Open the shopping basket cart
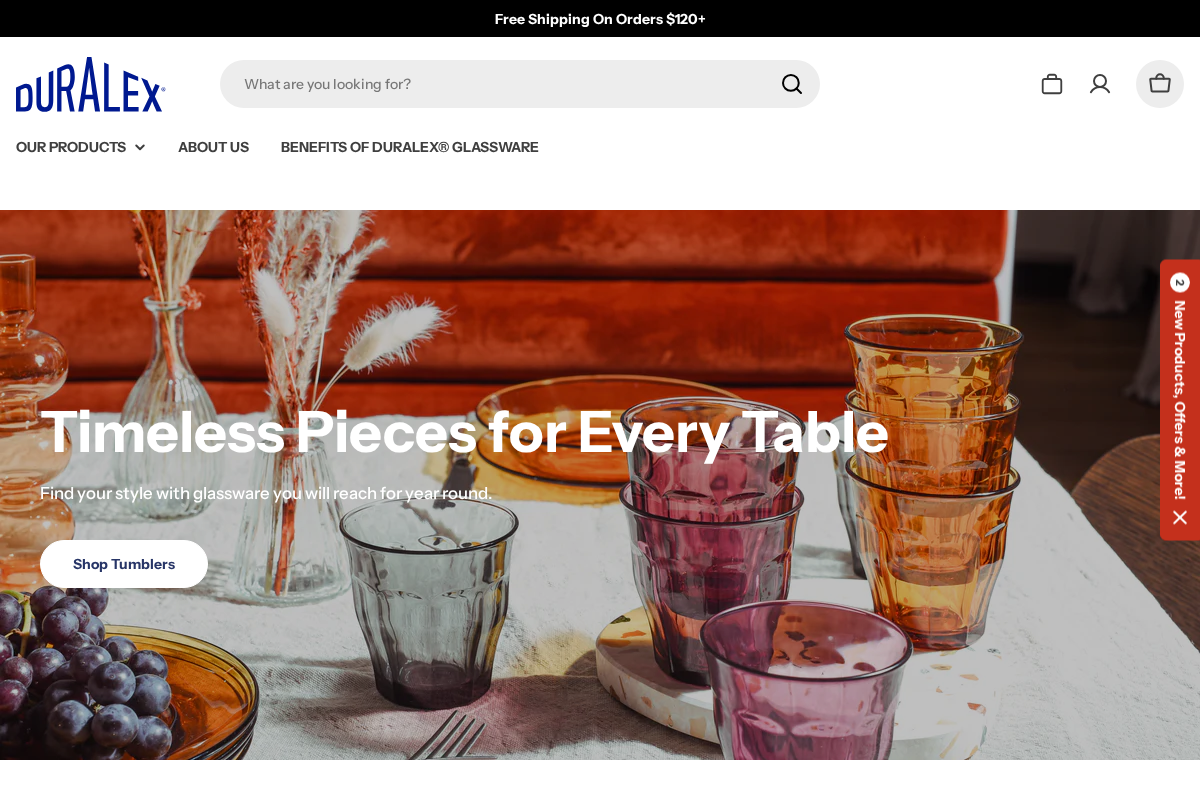The height and width of the screenshot is (800, 1200). pyautogui.click(x=1160, y=84)
